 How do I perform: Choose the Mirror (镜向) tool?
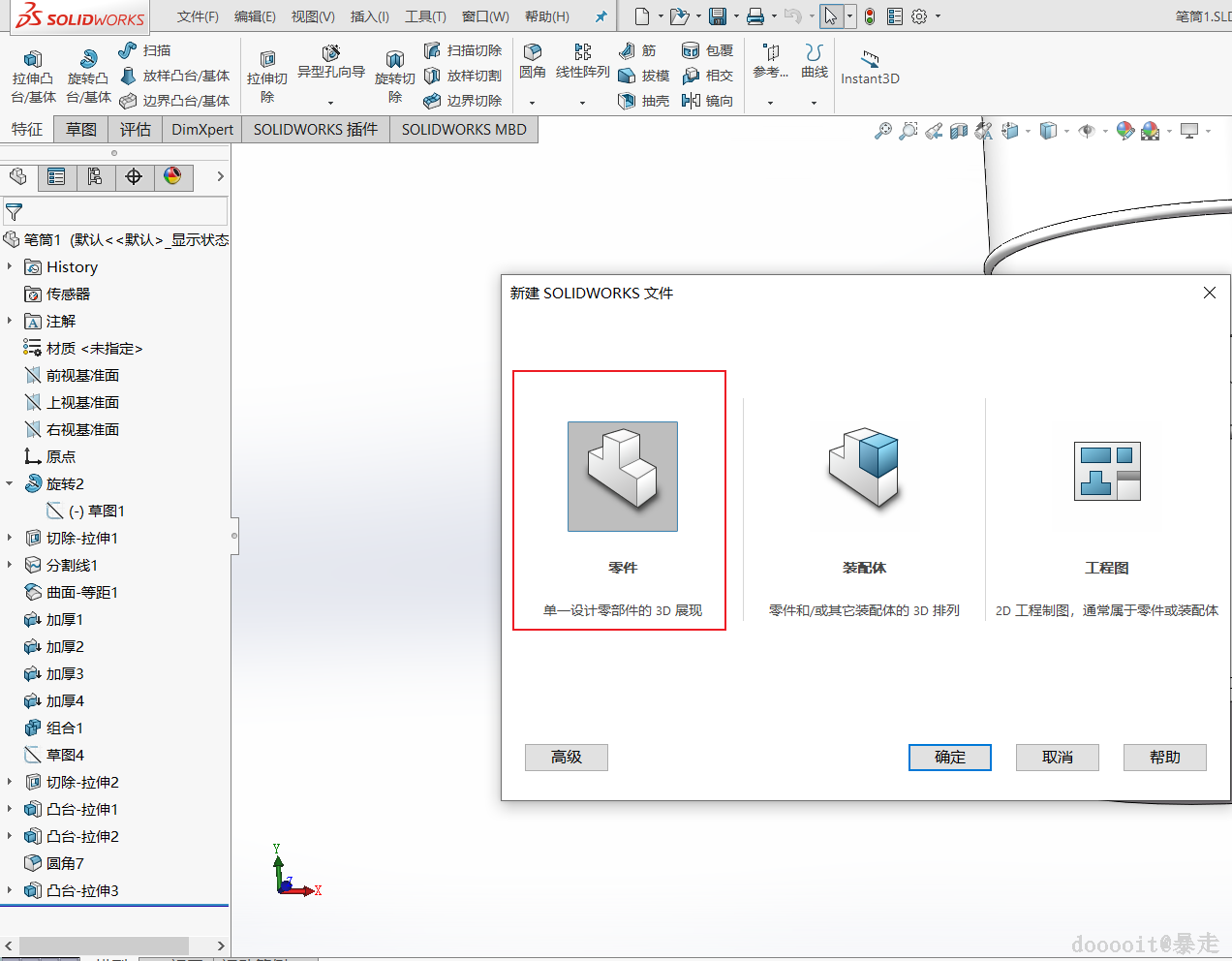(x=708, y=101)
